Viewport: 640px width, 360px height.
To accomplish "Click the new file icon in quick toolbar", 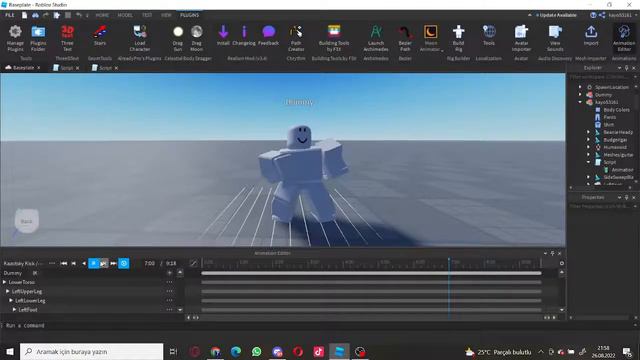I will point(24,15).
